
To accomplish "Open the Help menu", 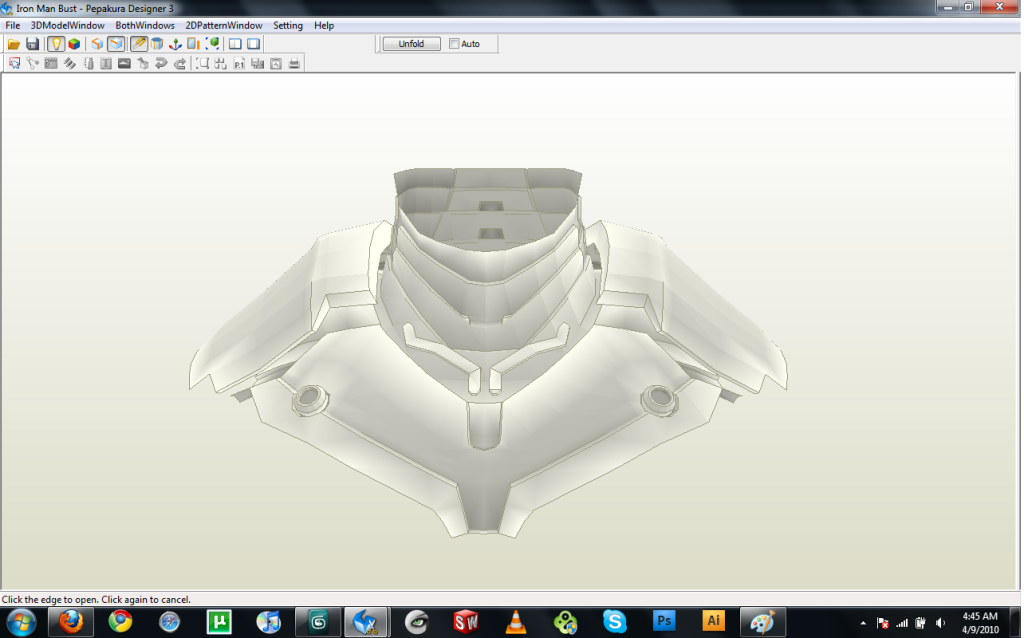I will click(324, 25).
